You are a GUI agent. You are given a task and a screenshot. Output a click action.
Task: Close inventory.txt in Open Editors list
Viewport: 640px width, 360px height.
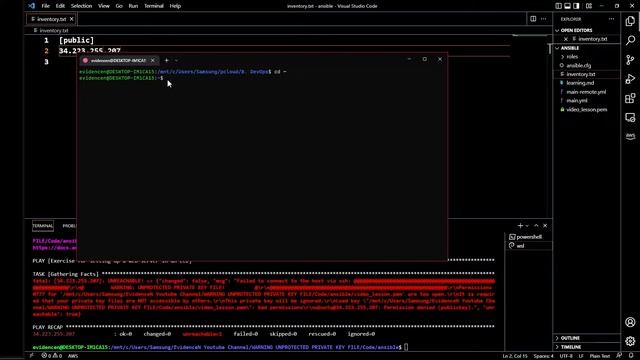pyautogui.click(x=566, y=39)
